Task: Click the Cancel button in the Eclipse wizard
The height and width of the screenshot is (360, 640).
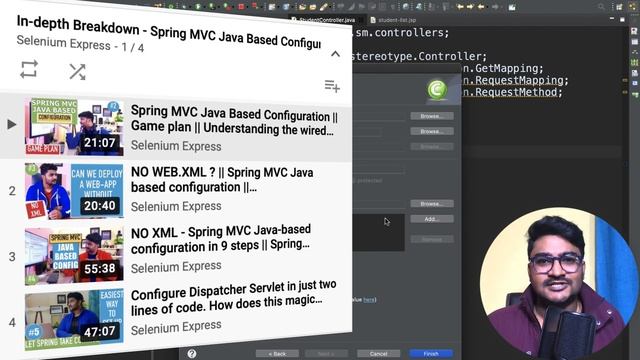Action: coord(378,353)
